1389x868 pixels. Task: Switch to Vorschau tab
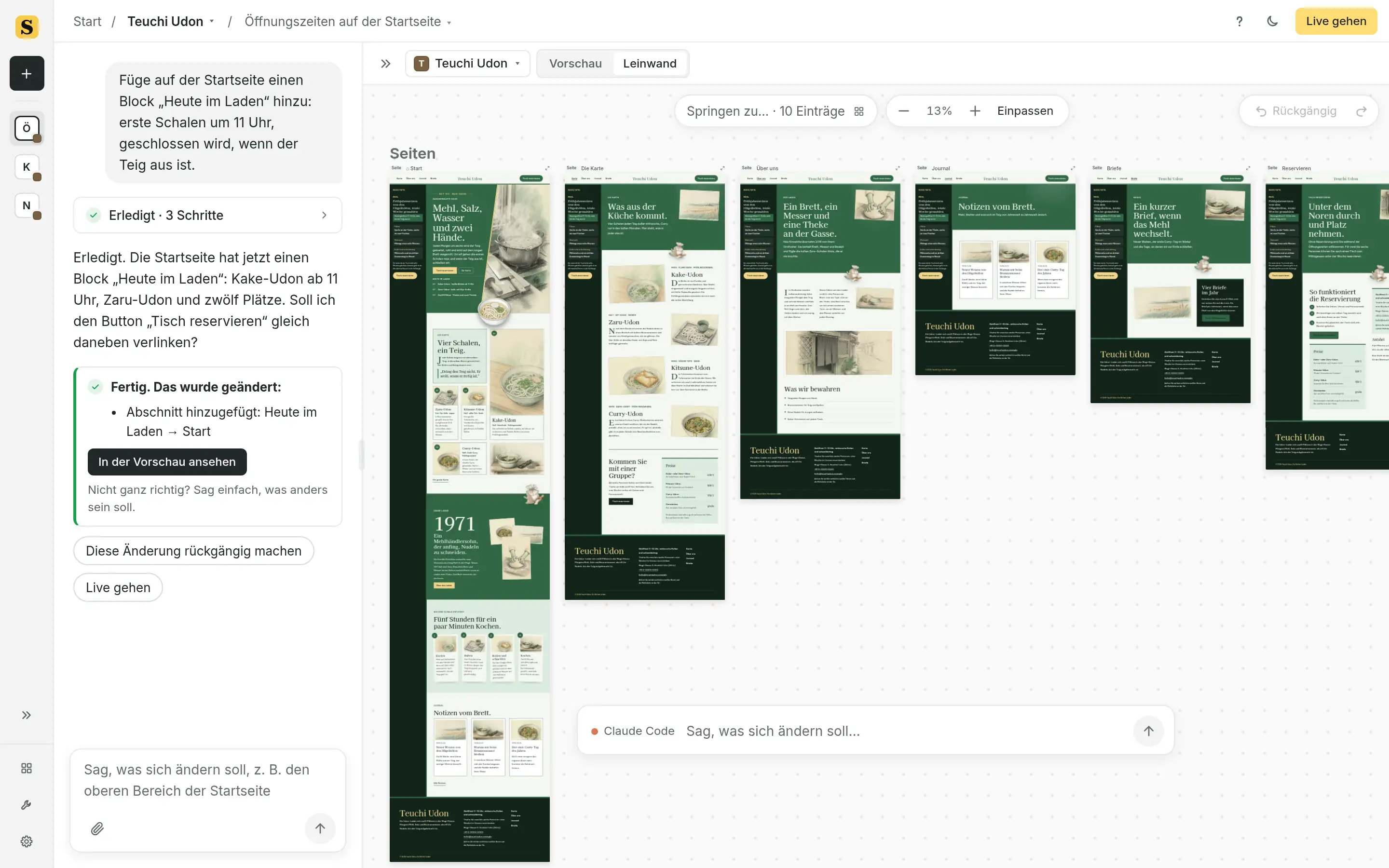(575, 64)
